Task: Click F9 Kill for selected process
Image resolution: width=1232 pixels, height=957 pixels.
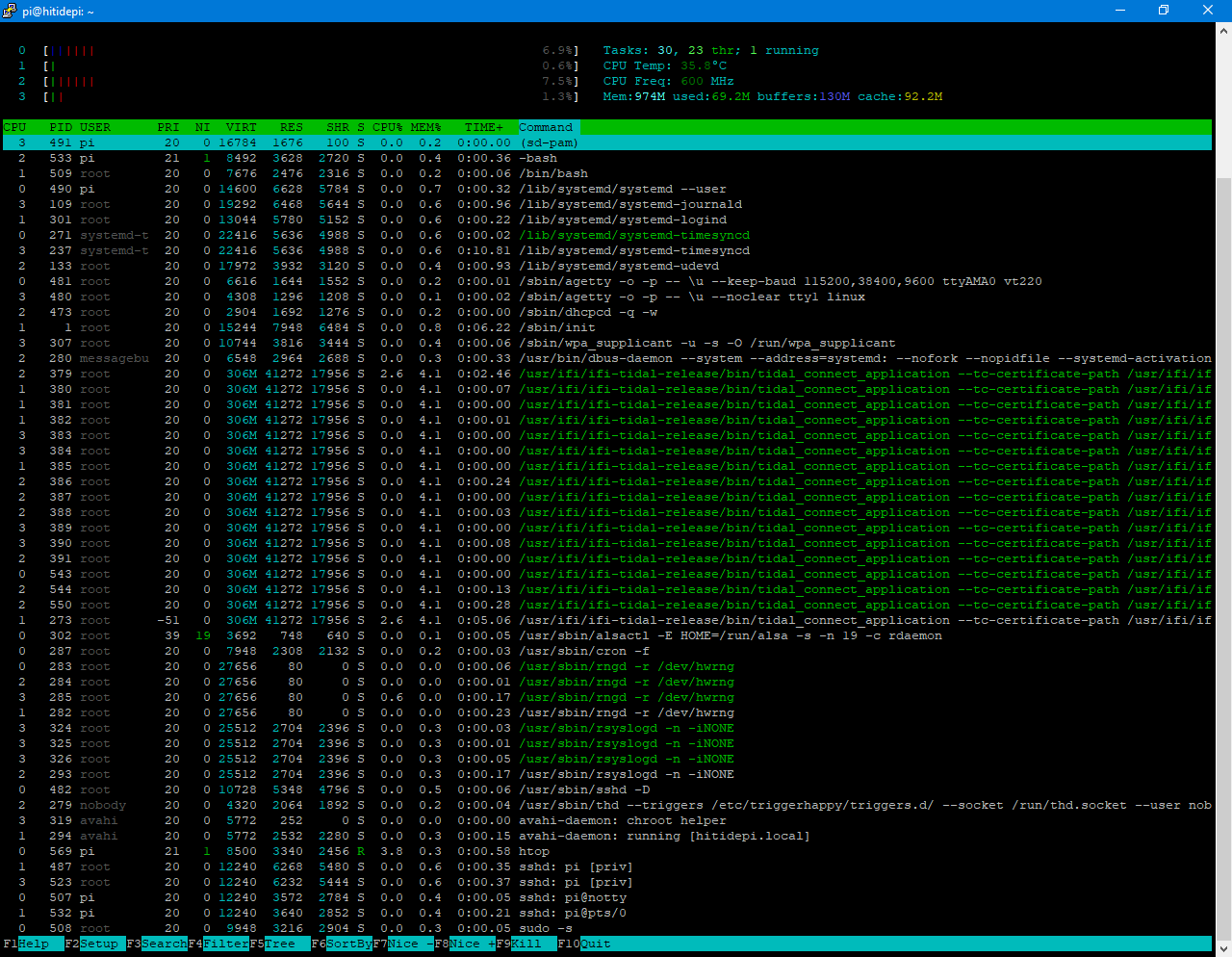Action: [x=526, y=944]
